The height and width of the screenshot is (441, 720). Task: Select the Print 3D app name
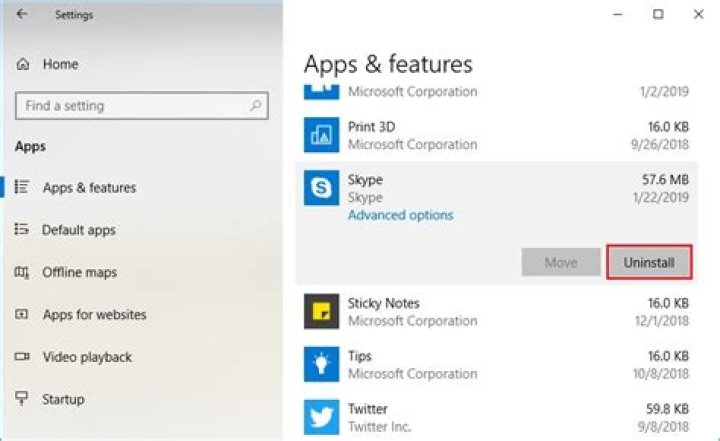(371, 127)
